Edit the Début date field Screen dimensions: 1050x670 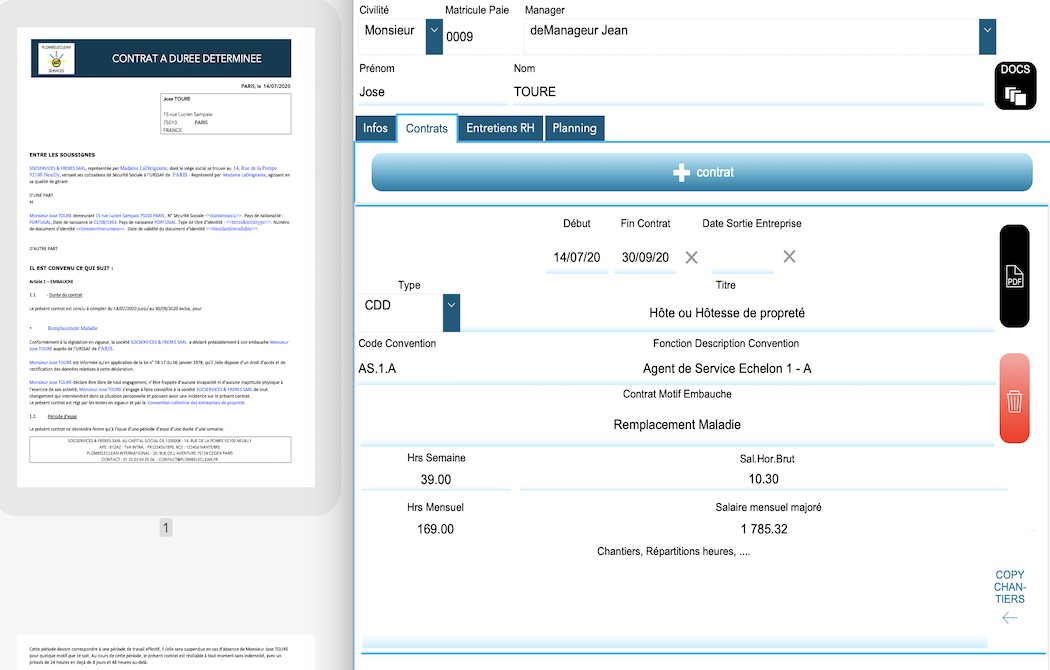point(577,258)
